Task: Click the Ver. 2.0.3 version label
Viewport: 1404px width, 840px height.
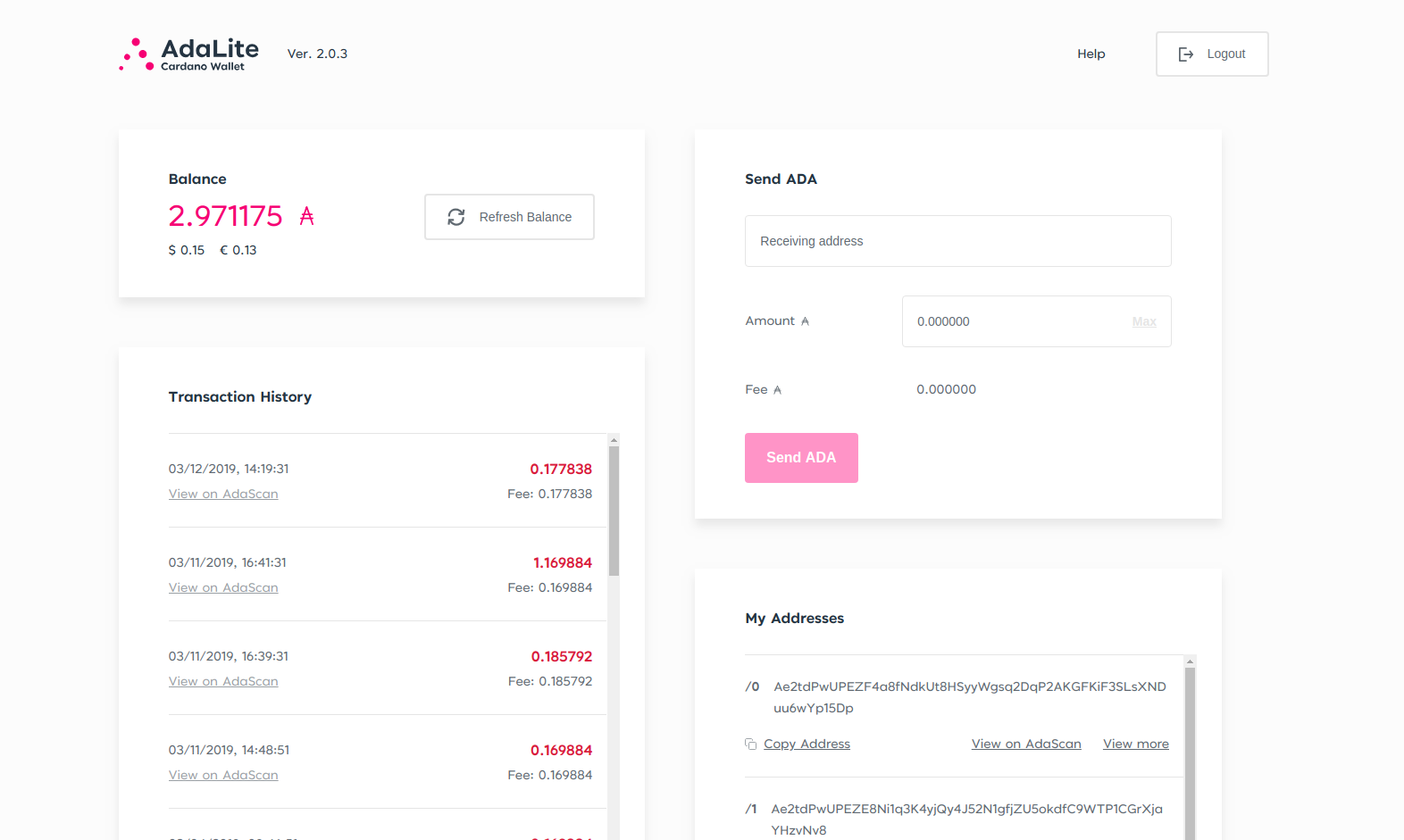Action: pyautogui.click(x=317, y=54)
